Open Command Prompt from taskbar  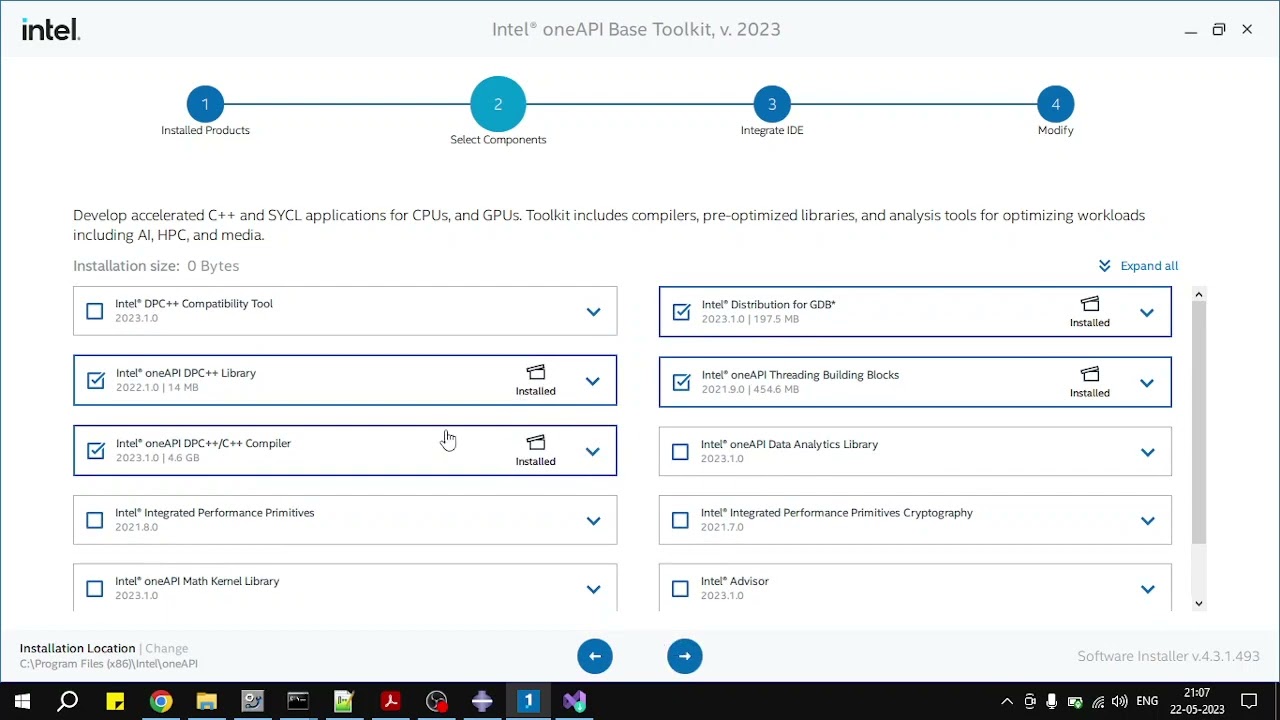[x=298, y=701]
